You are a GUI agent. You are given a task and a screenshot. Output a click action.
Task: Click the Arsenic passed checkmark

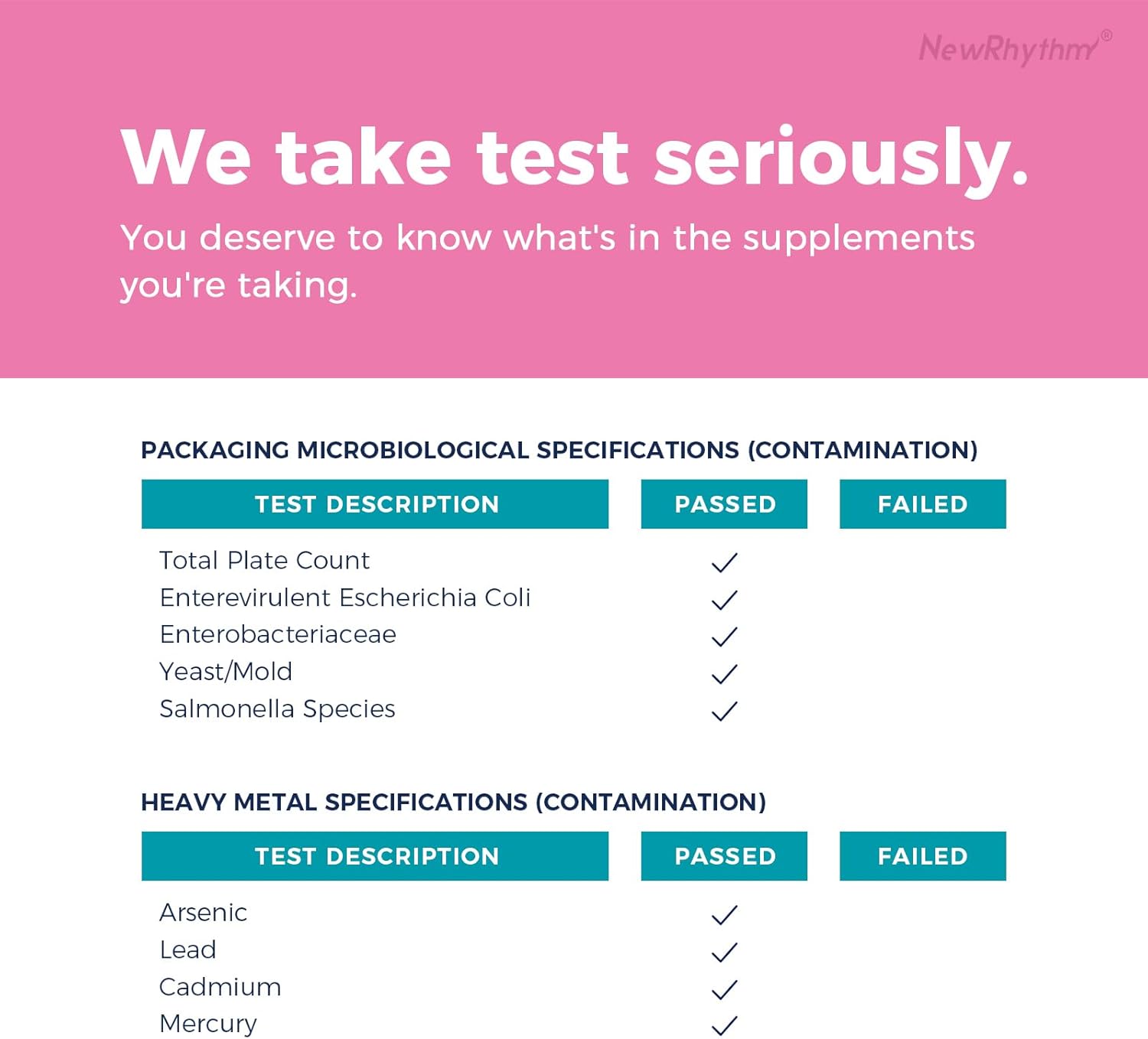(x=724, y=914)
